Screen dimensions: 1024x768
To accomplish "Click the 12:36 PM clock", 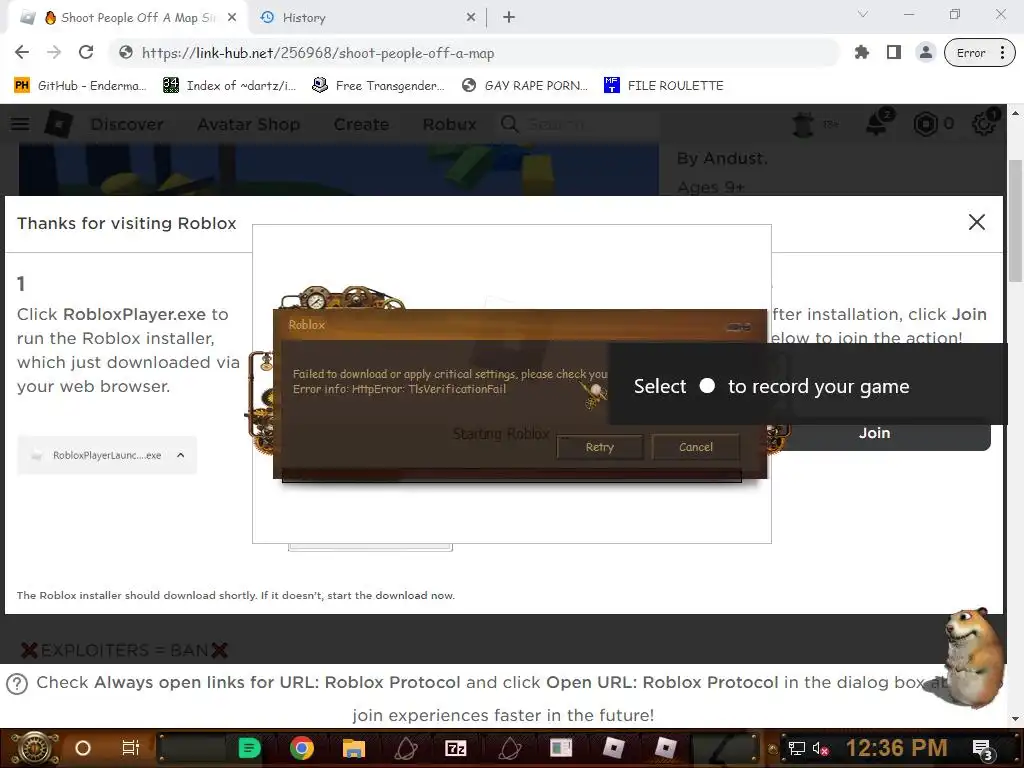I will point(896,748).
